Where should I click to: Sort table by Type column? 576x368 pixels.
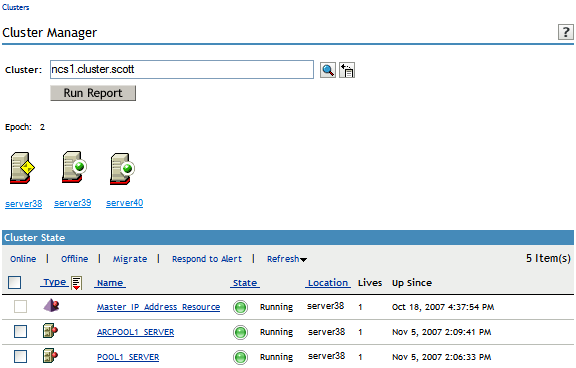pyautogui.click(x=55, y=282)
